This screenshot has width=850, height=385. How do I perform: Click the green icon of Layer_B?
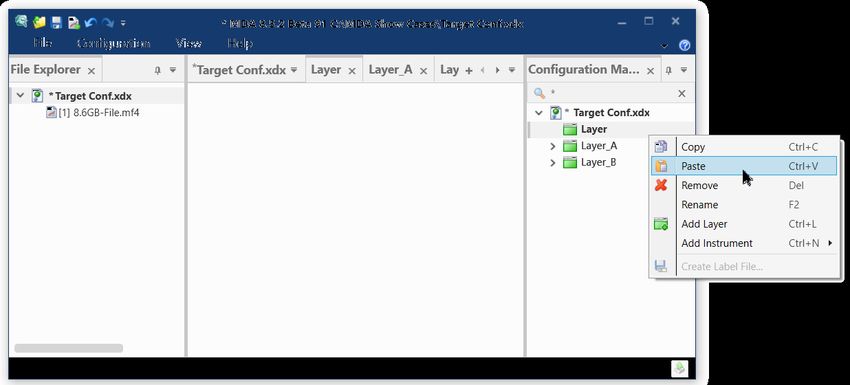click(569, 162)
